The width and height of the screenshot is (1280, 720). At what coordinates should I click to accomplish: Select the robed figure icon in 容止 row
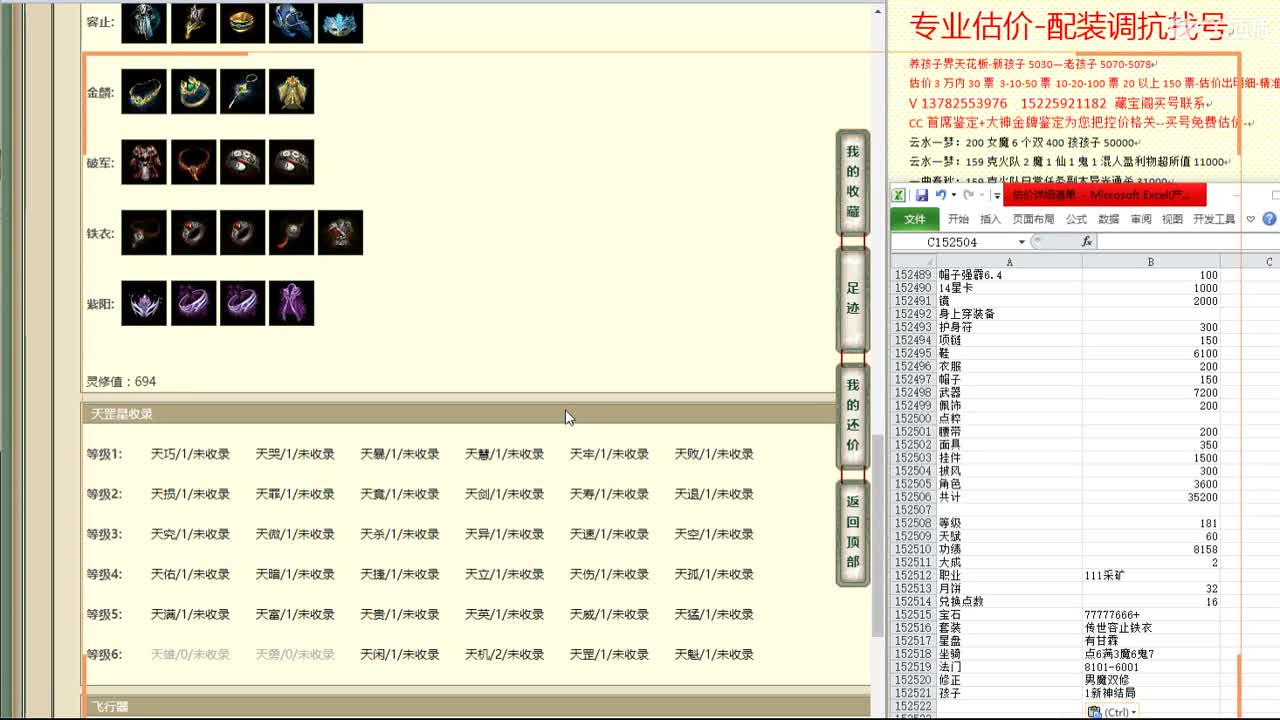click(144, 22)
